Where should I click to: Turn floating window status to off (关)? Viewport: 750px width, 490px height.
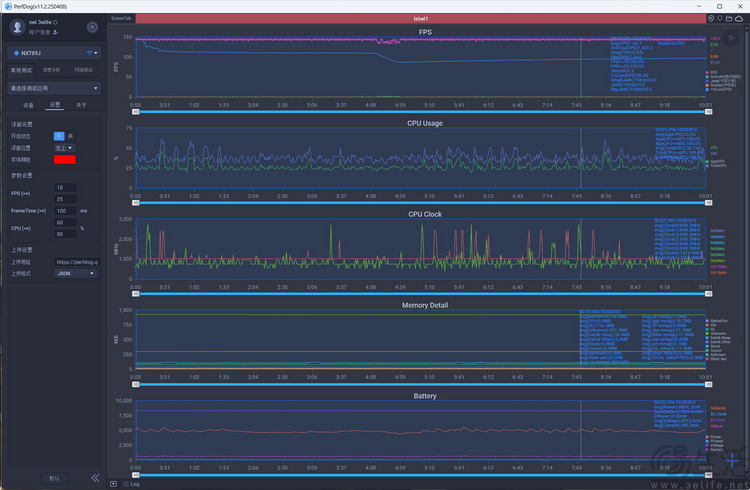(x=70, y=136)
